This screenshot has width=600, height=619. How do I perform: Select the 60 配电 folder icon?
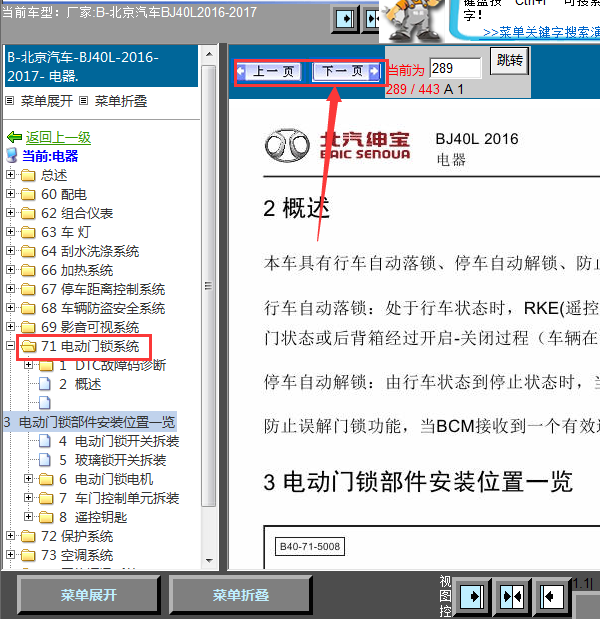click(28, 194)
